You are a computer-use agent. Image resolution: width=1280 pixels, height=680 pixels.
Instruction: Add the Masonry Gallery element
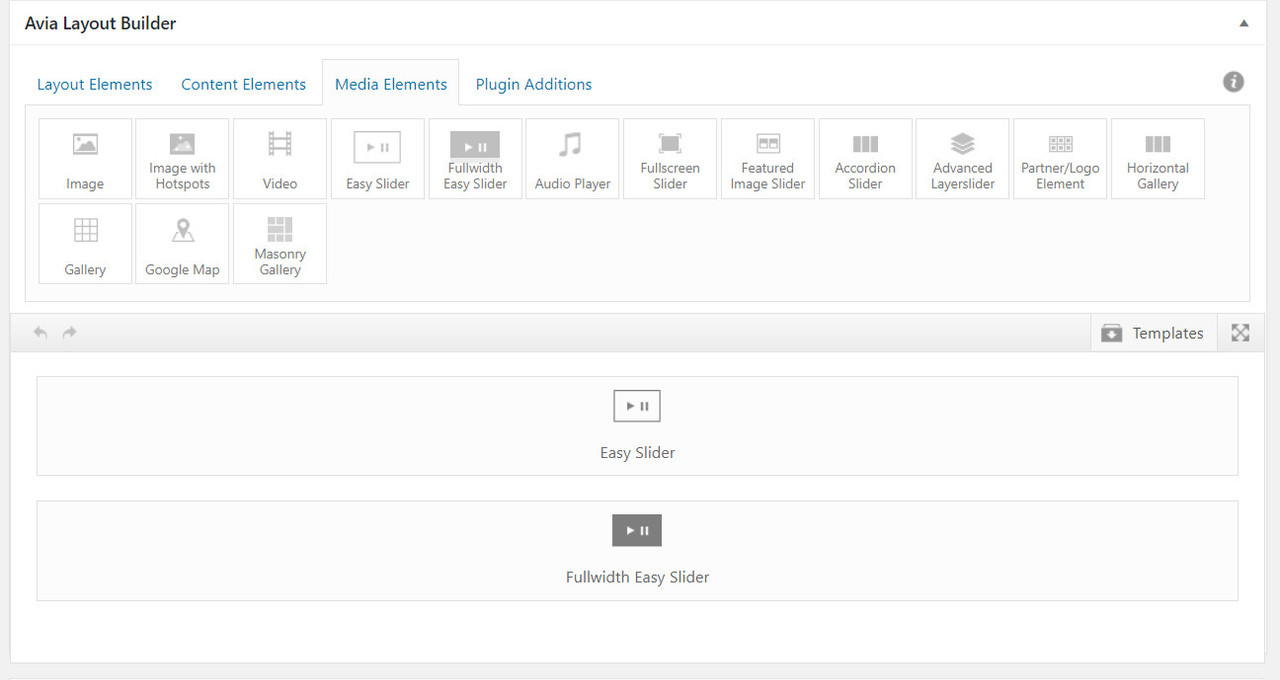(280, 244)
